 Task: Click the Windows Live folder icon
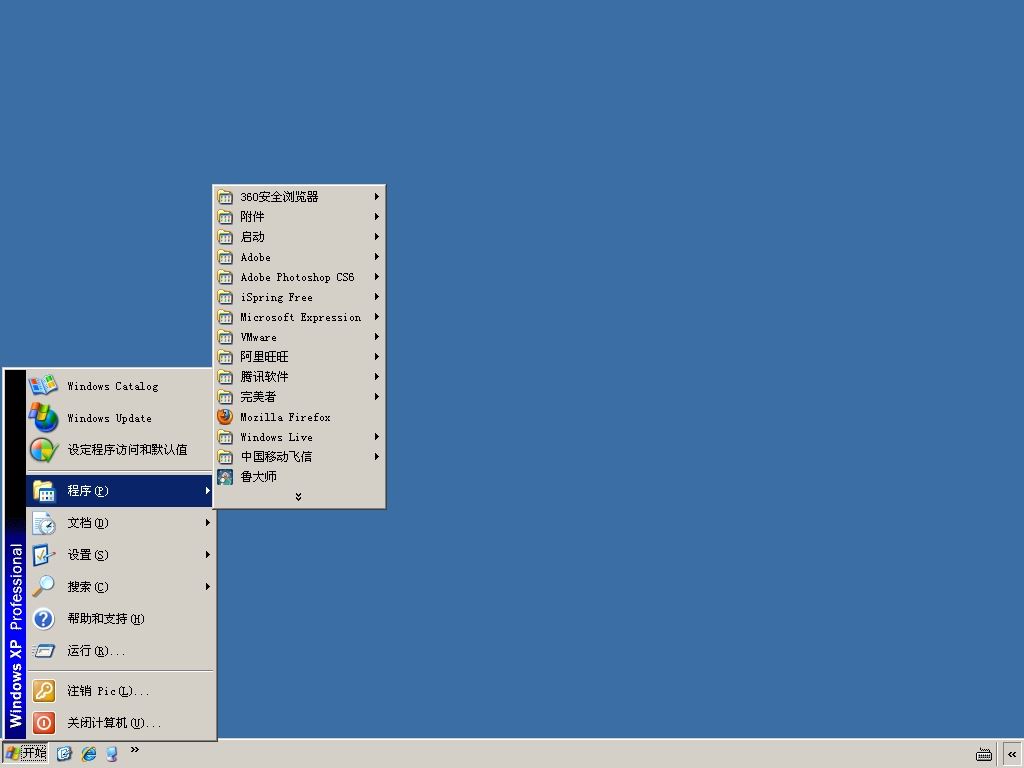pos(225,437)
